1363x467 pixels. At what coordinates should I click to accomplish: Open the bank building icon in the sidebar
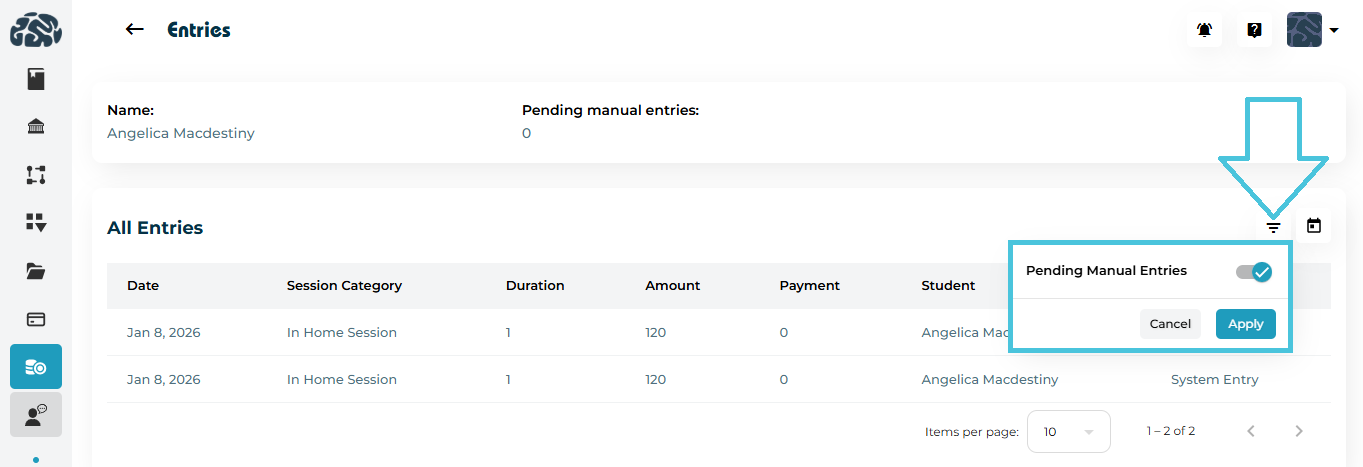coord(36,127)
